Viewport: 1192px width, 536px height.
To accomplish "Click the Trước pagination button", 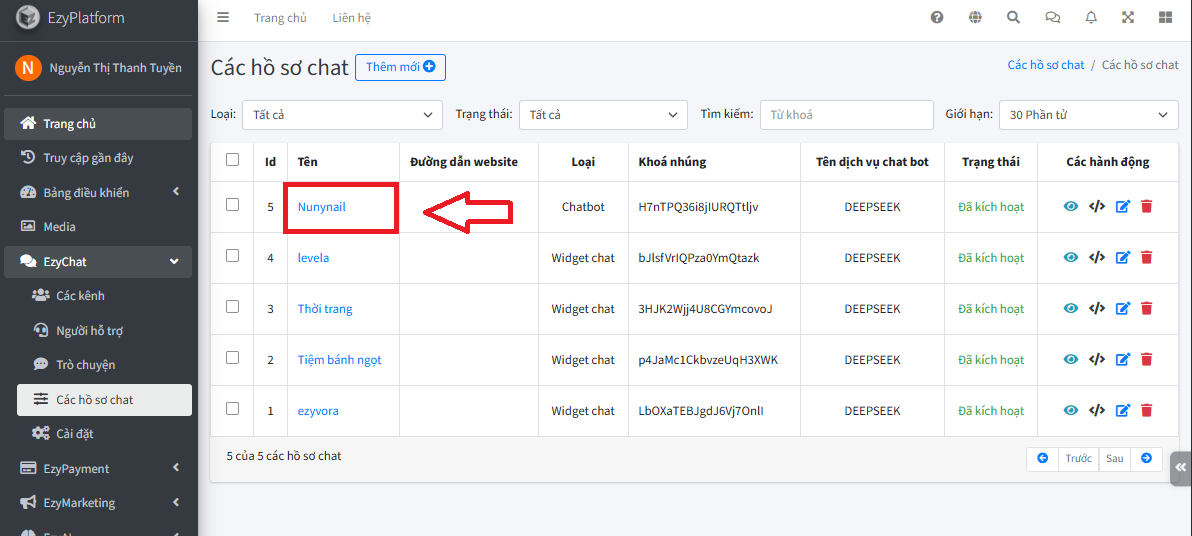I will [x=1079, y=458].
